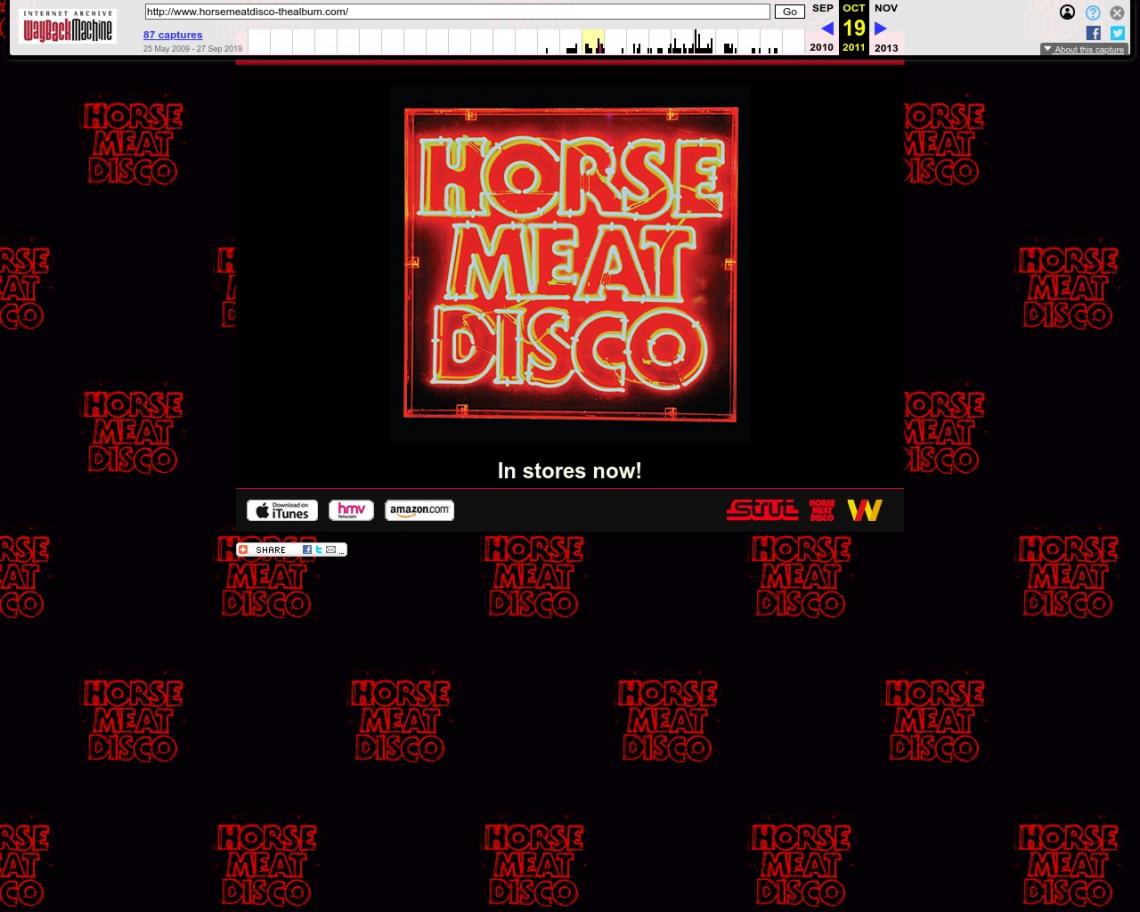Click the Share button below the footer
This screenshot has height=912, width=1140.
coord(292,550)
